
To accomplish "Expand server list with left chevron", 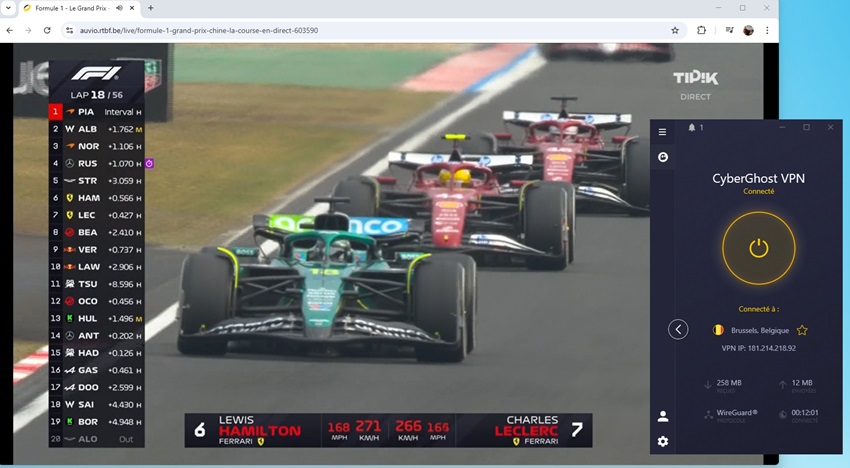I will click(678, 329).
